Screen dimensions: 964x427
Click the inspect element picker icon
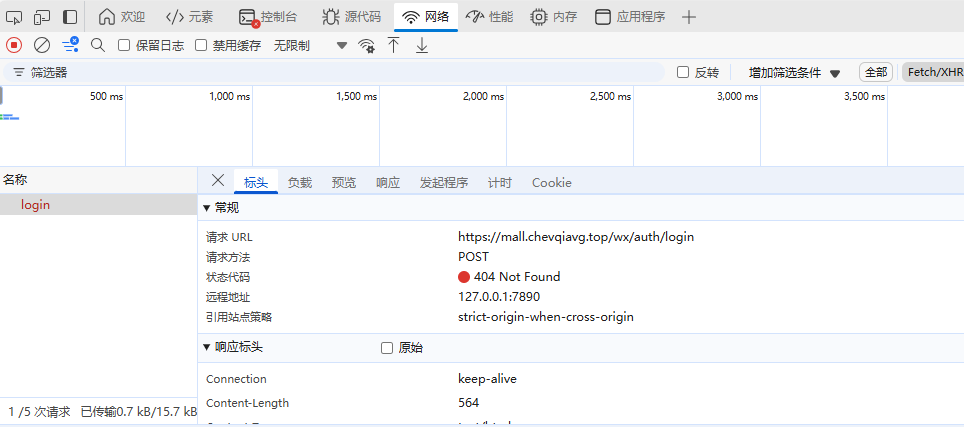point(14,17)
